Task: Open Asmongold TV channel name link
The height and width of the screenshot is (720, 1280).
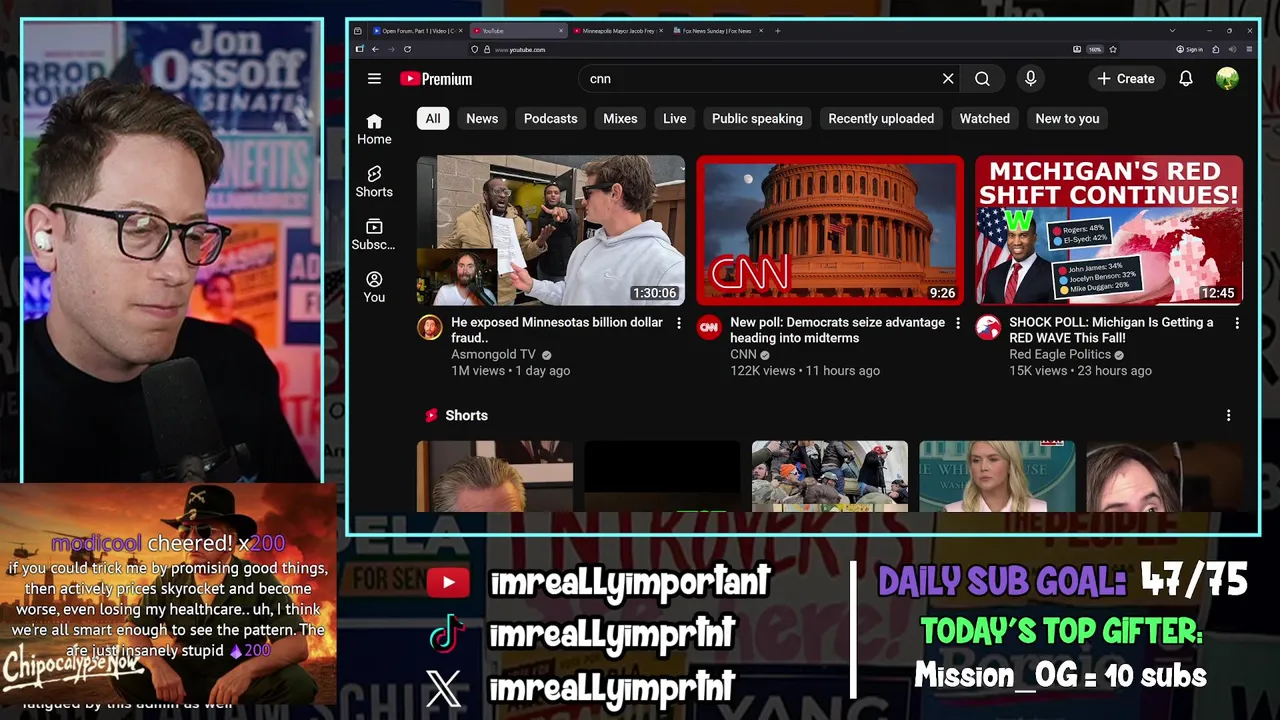Action: coord(494,354)
